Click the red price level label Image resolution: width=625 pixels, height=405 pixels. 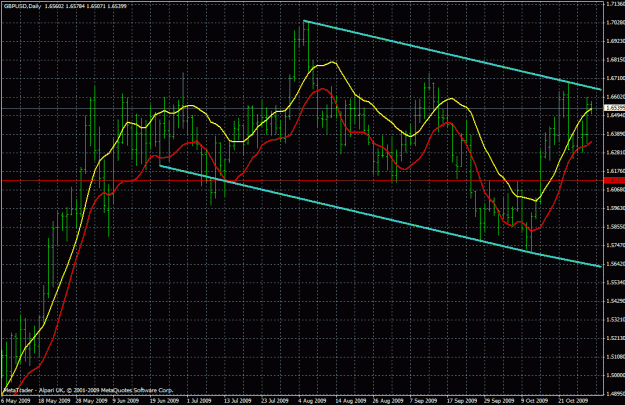[615, 181]
